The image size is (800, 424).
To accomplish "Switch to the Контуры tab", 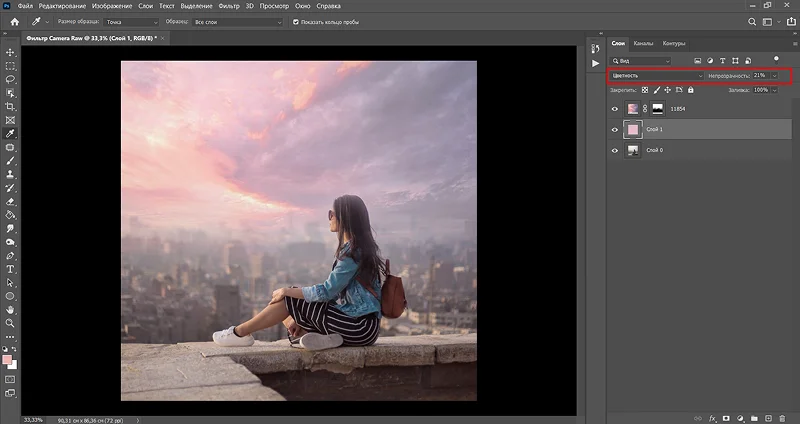I will click(673, 43).
